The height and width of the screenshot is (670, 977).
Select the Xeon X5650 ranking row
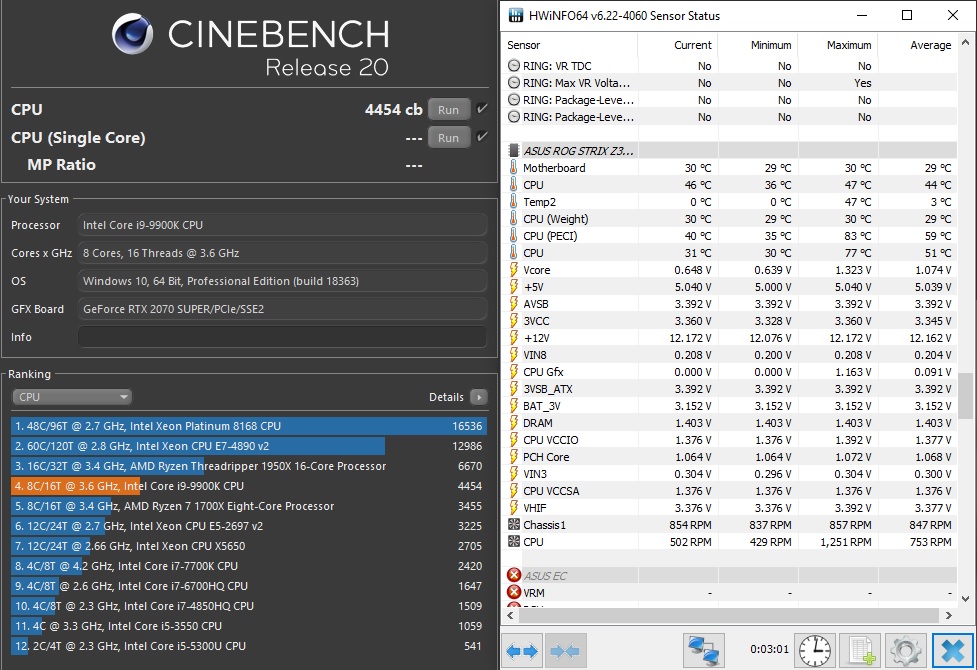coord(249,546)
